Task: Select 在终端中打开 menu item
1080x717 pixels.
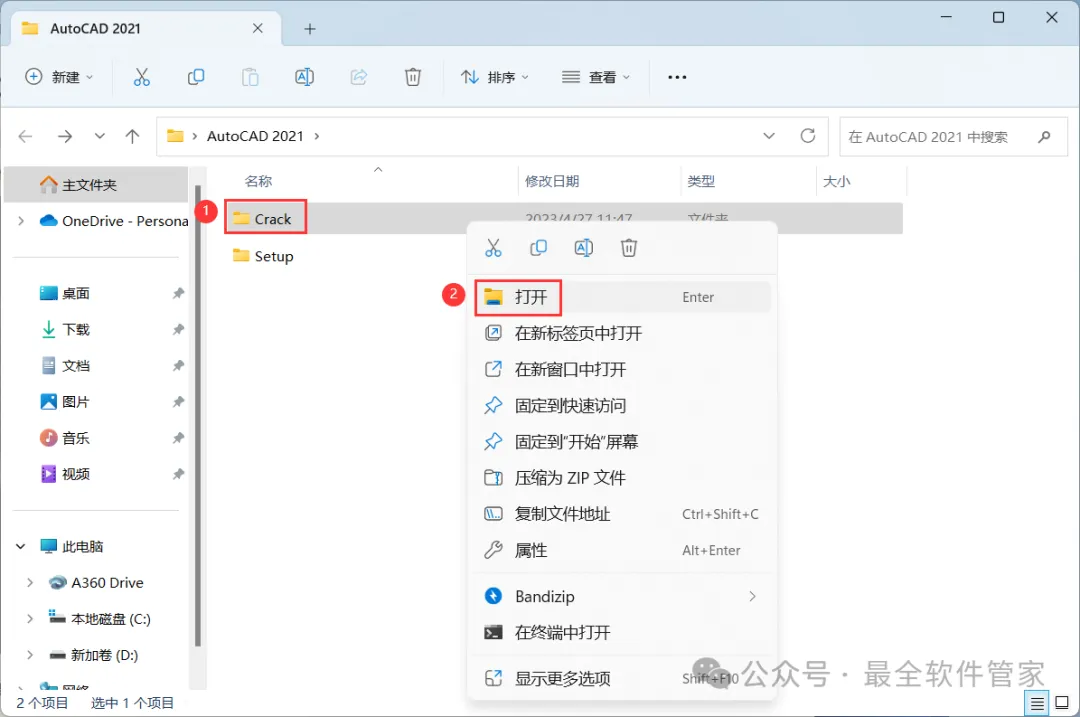Action: pyautogui.click(x=622, y=632)
